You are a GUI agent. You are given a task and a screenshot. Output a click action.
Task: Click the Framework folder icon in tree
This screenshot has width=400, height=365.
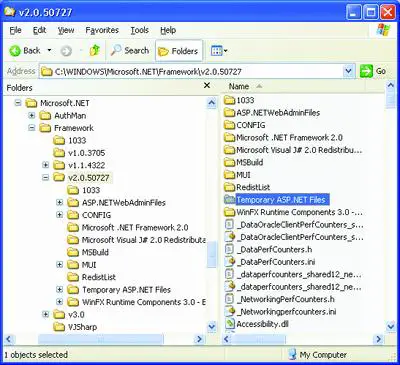pos(45,128)
